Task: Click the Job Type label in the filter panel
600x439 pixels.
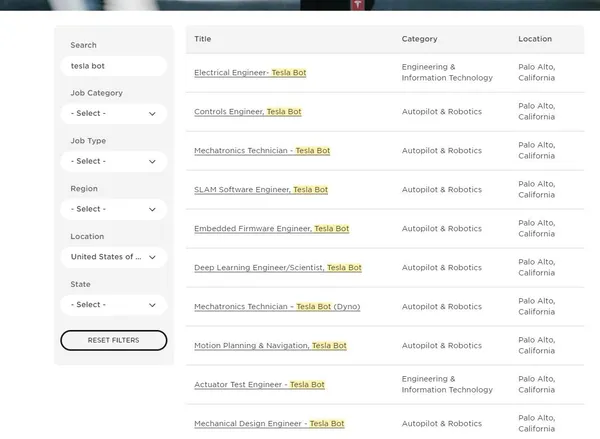Action: pos(88,141)
